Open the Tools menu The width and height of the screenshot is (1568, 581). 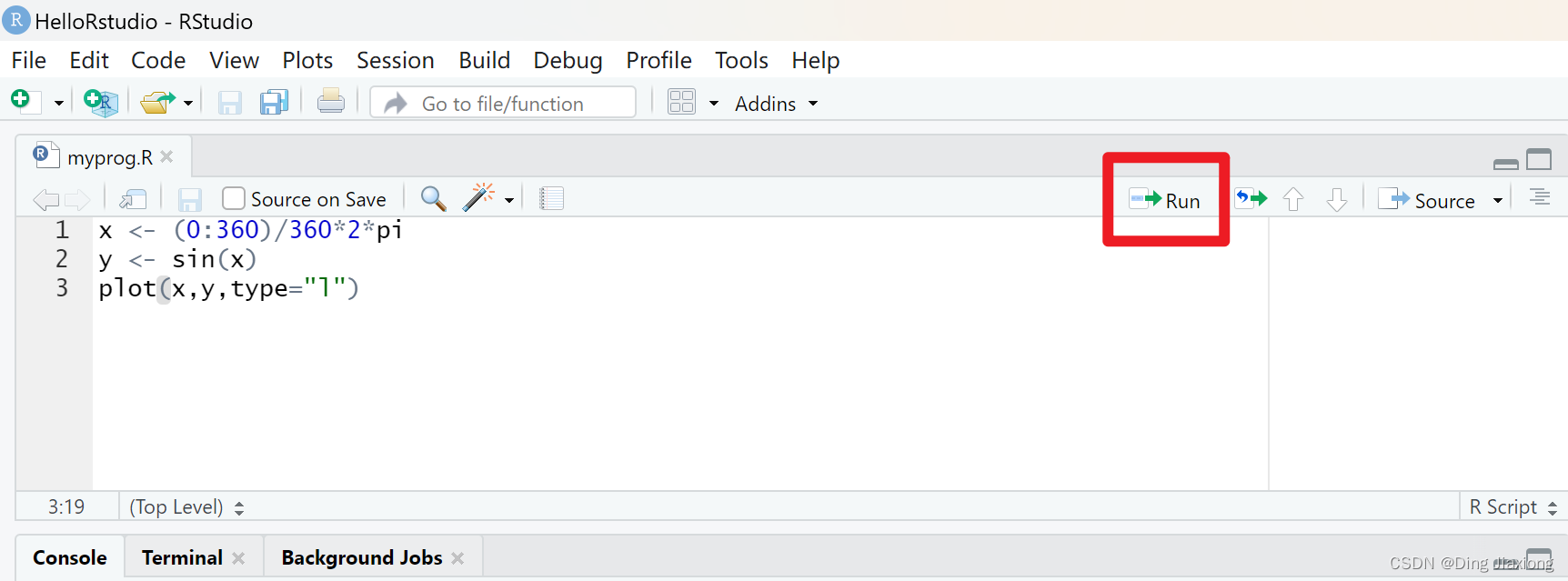tap(741, 60)
